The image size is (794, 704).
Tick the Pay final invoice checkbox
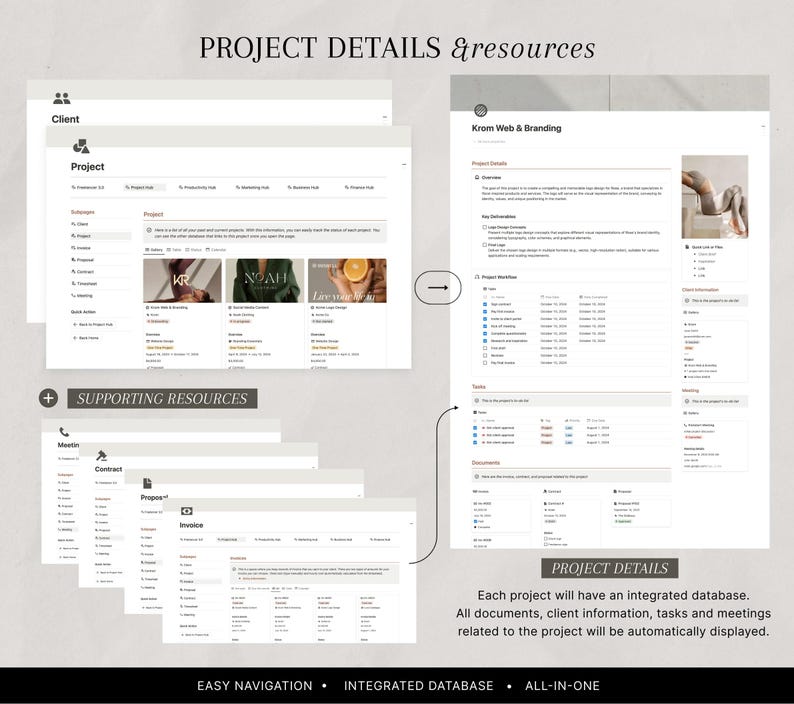coord(485,363)
